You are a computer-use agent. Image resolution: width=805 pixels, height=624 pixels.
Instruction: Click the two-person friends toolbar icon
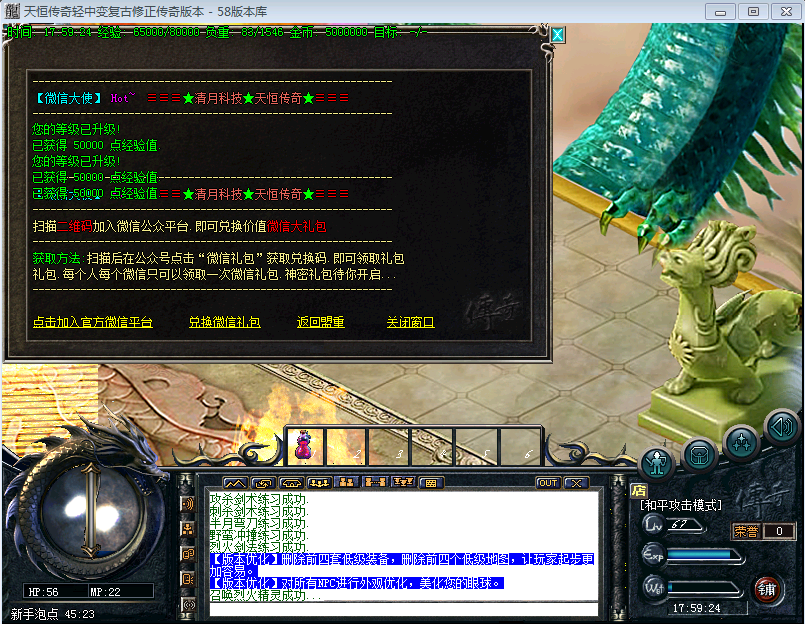point(347,483)
